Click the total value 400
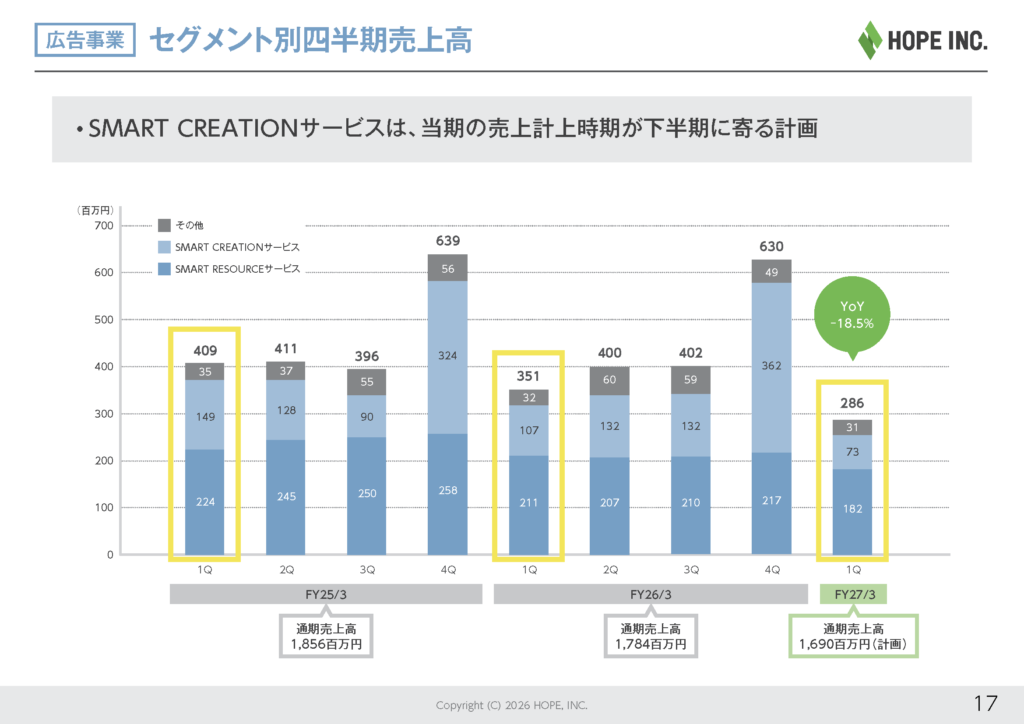The width and height of the screenshot is (1024, 724). coord(609,353)
